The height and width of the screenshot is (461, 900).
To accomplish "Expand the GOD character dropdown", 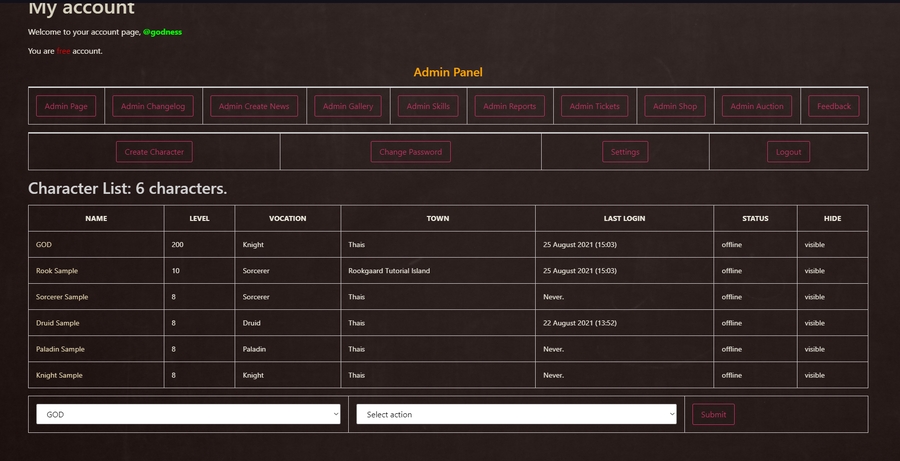I will [188, 414].
